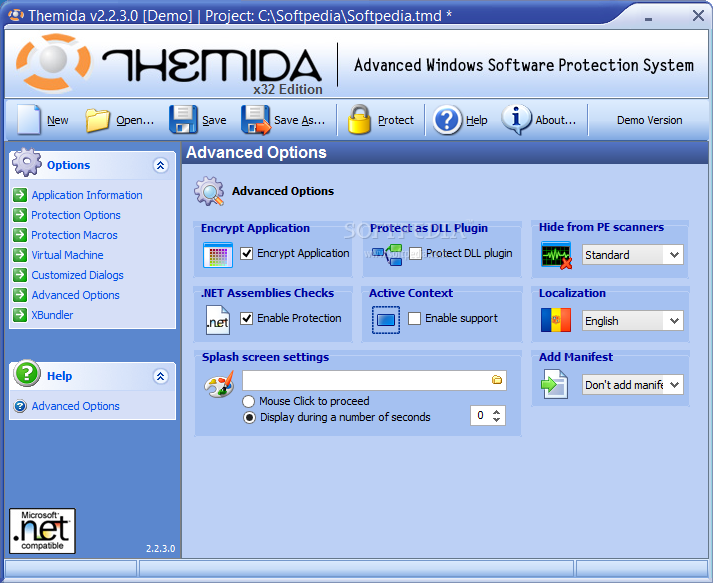713x583 pixels.
Task: Click the Options gear icon in sidebar
Action: 27,162
